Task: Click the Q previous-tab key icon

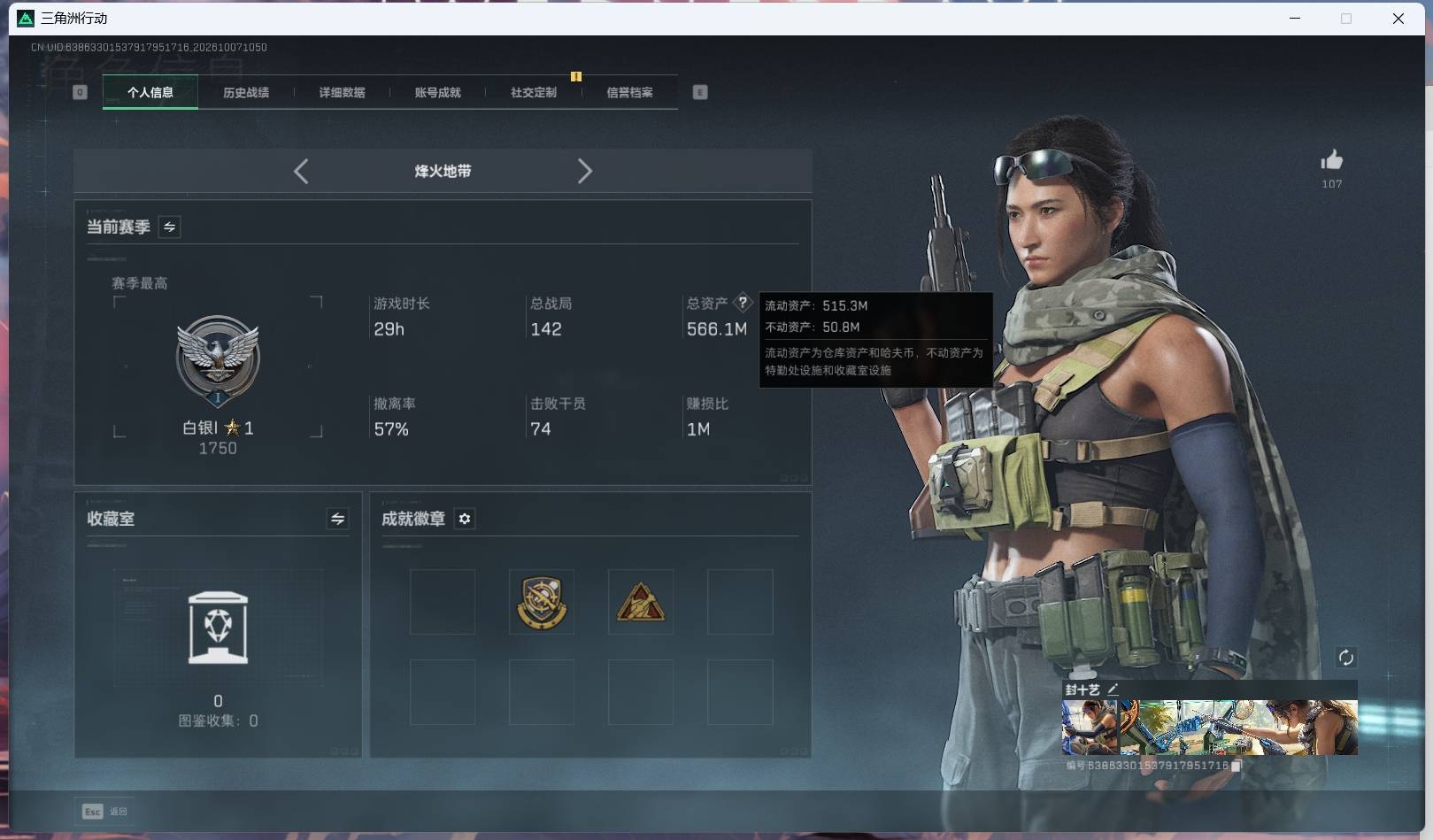Action: (x=80, y=92)
